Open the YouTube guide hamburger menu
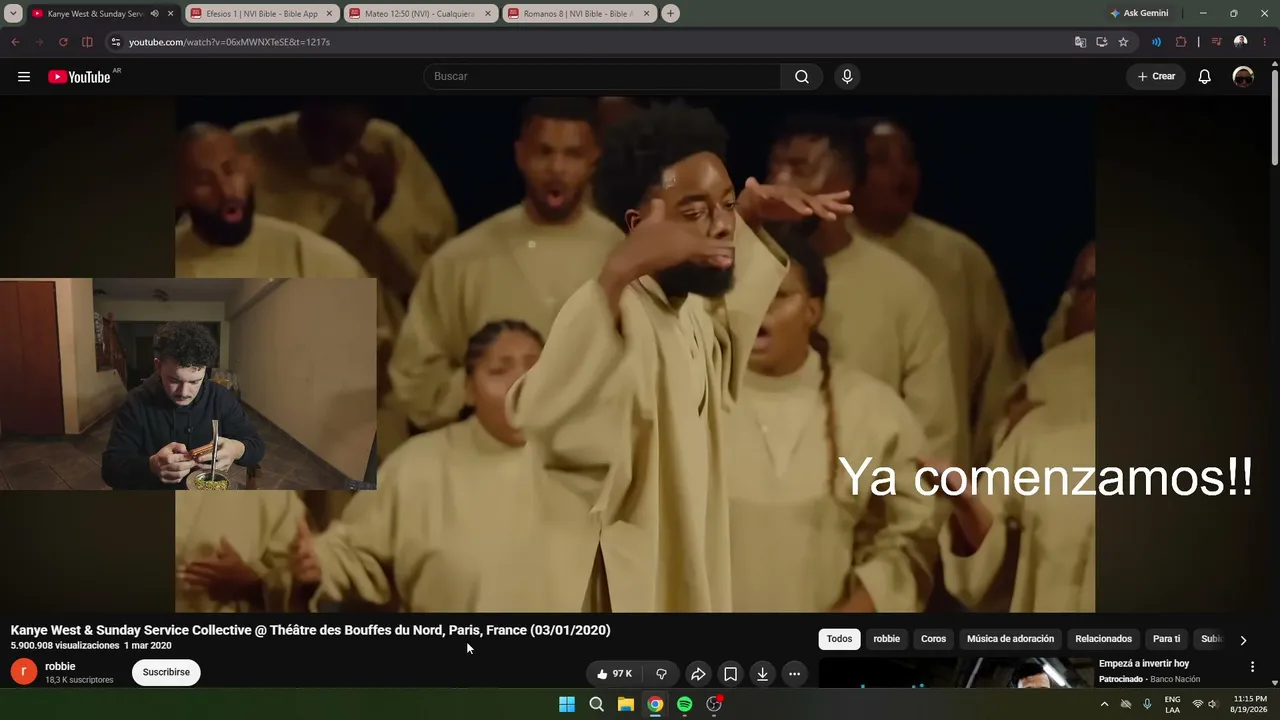The height and width of the screenshot is (720, 1280). click(24, 77)
